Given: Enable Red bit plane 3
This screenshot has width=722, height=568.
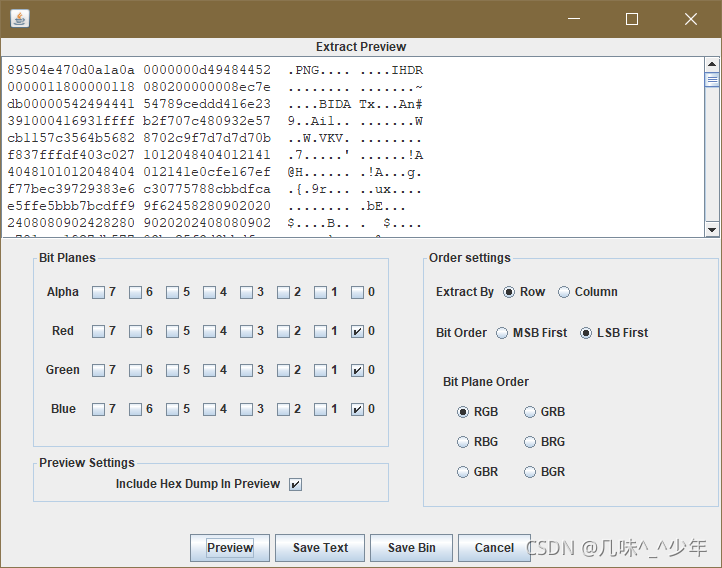Looking at the screenshot, I should [246, 331].
